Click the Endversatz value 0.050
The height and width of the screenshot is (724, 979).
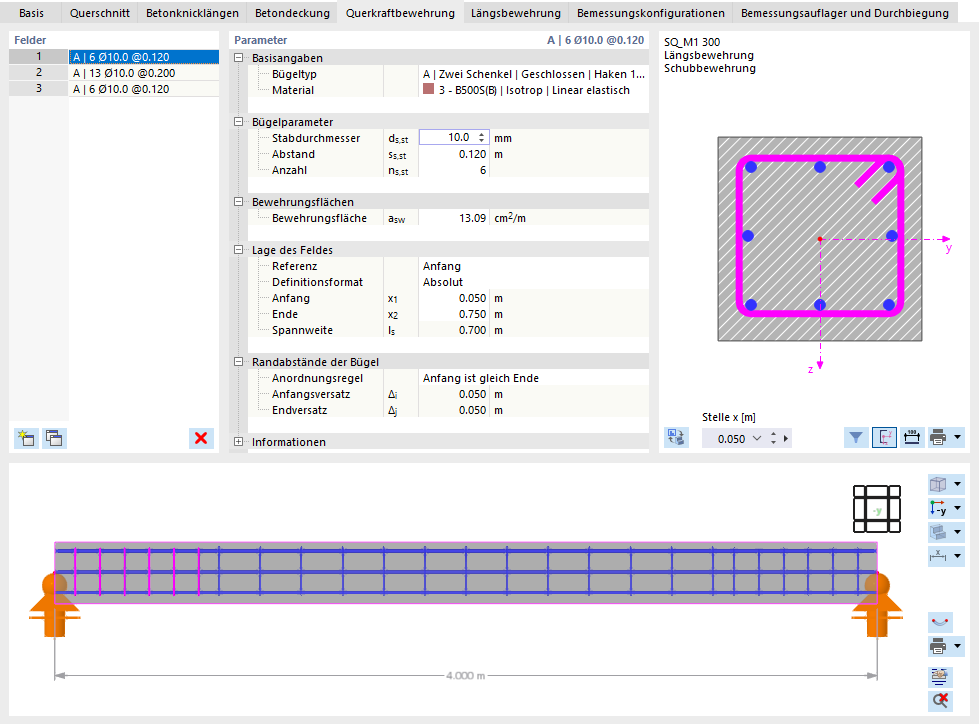click(454, 410)
